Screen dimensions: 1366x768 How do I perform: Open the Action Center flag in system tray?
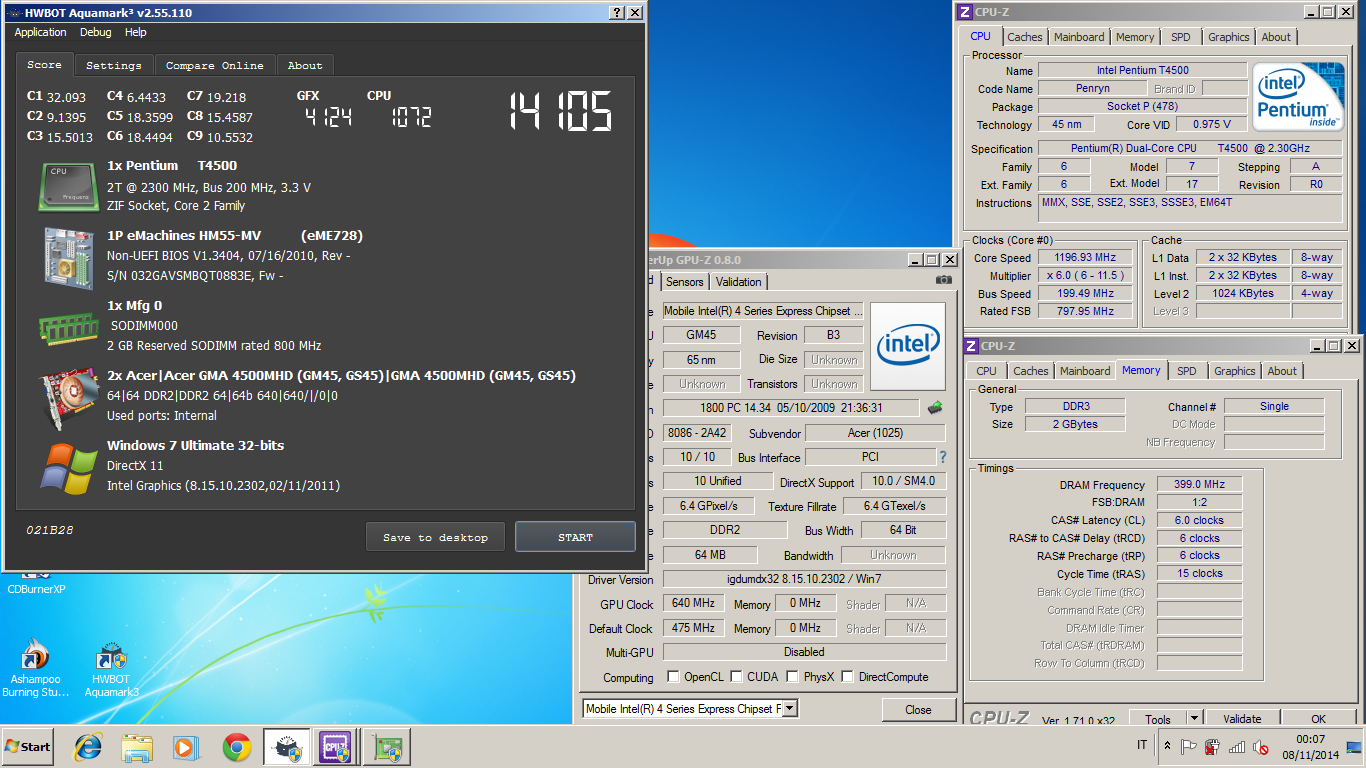(x=1189, y=746)
